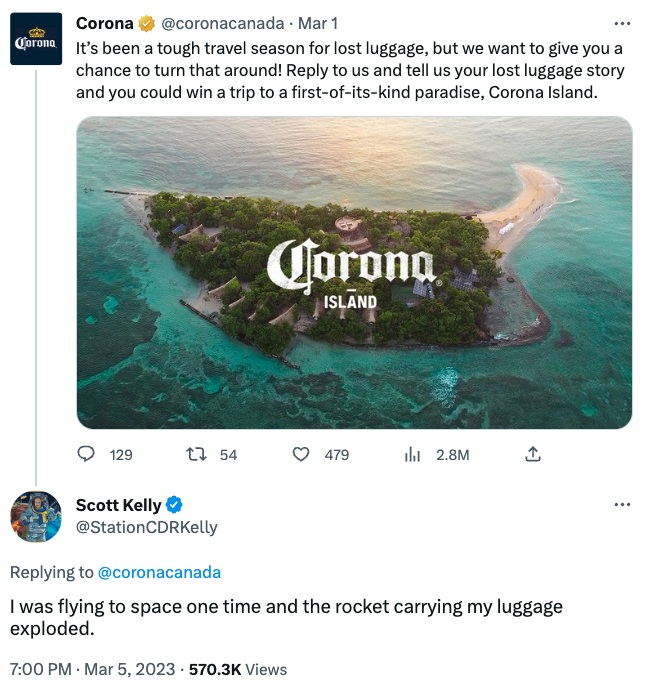Like the Corona tweet with heart icon

(300, 454)
